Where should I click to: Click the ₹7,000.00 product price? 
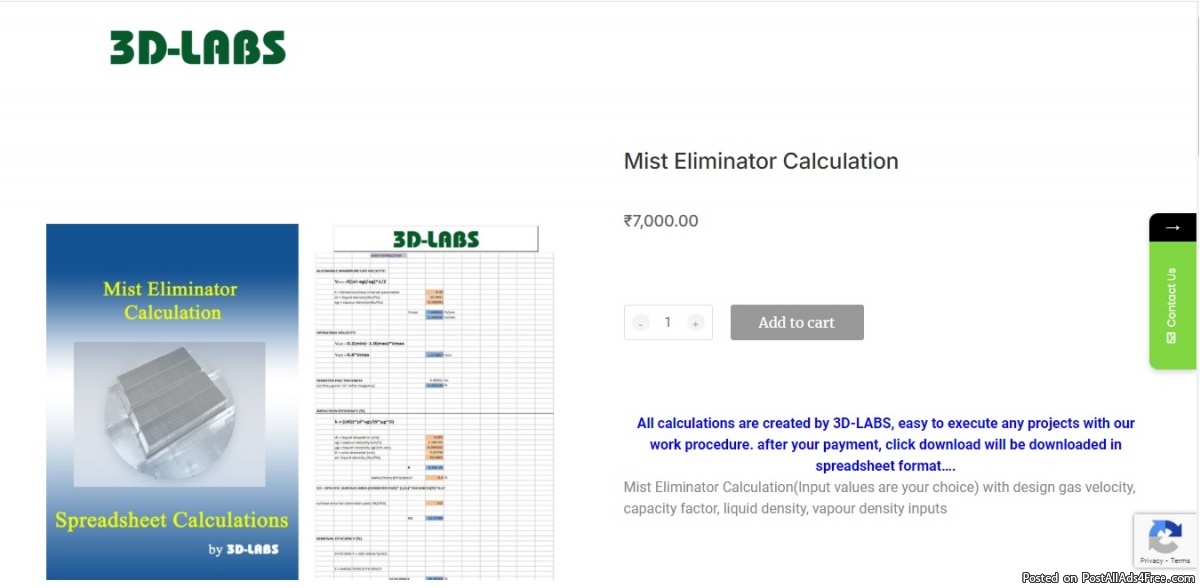coord(661,221)
